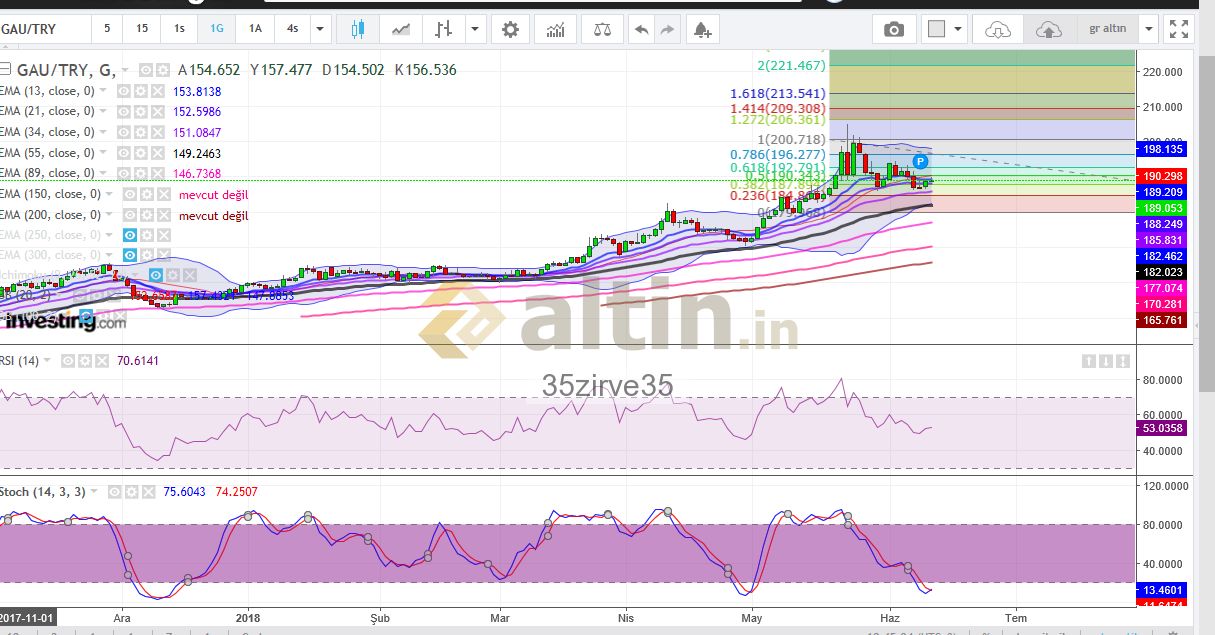Image resolution: width=1215 pixels, height=635 pixels.
Task: Select the 15 minute timeframe
Action: 142,29
